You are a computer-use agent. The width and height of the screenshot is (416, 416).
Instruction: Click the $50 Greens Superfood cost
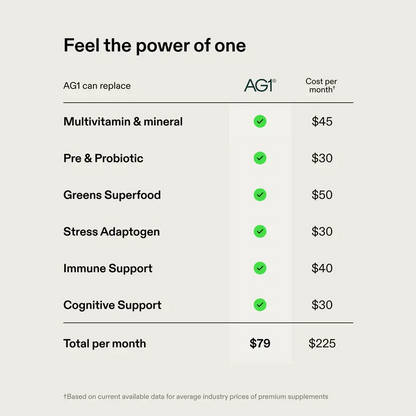(322, 195)
